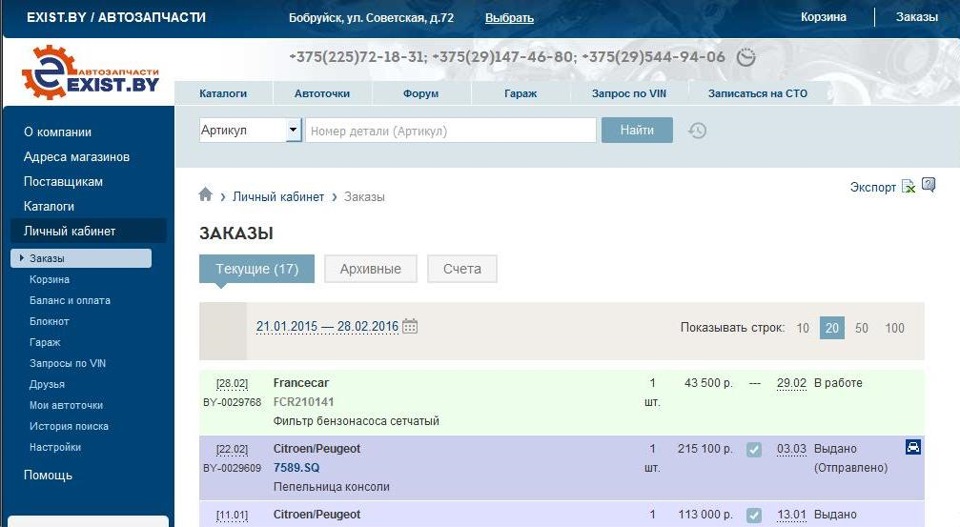Toggle the checkmark on the 113 000 р. order
This screenshot has width=960, height=527.
[x=754, y=515]
